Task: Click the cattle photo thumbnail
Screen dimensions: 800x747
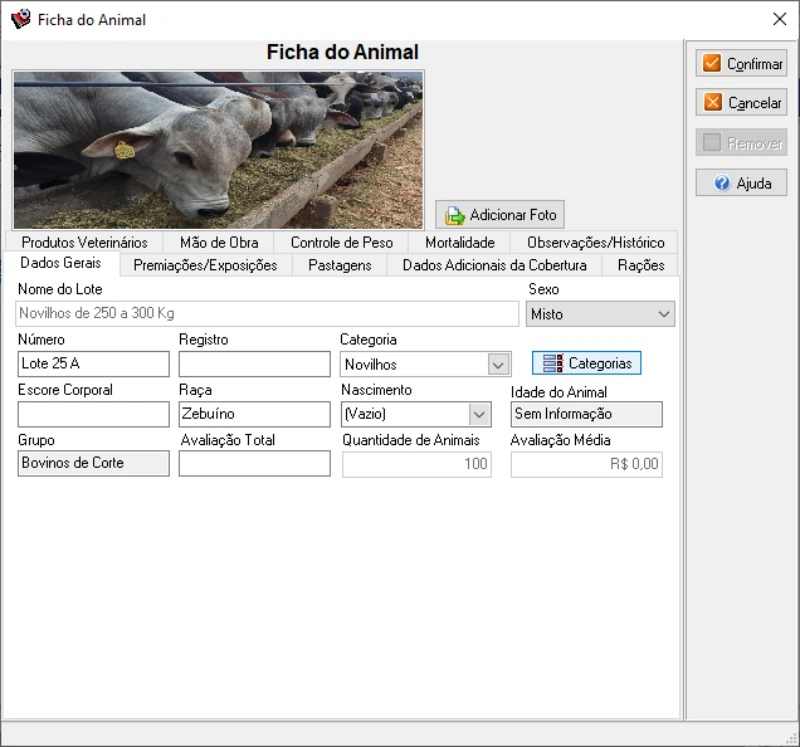Action: pos(218,150)
